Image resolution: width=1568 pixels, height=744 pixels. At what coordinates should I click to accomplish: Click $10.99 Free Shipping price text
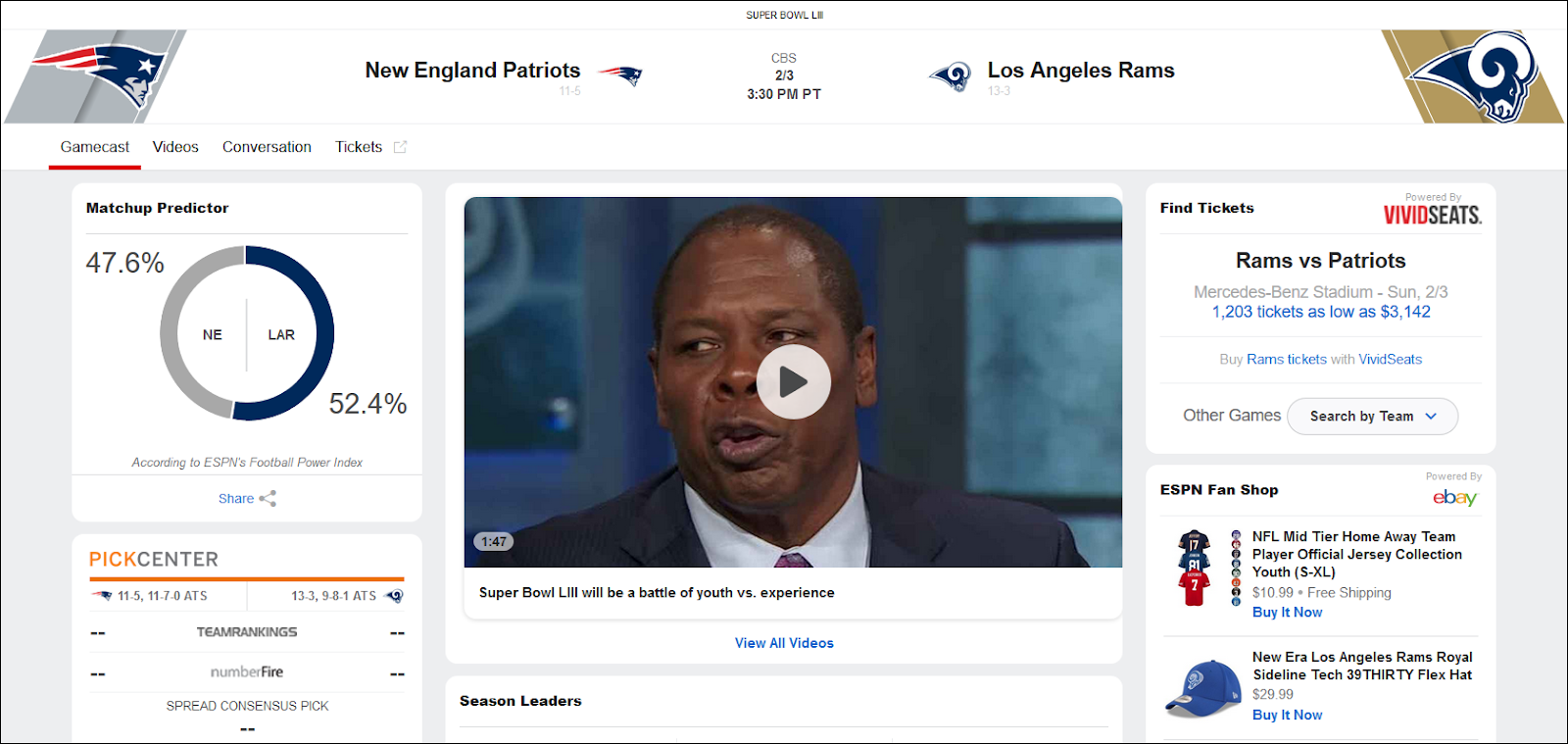click(1321, 593)
